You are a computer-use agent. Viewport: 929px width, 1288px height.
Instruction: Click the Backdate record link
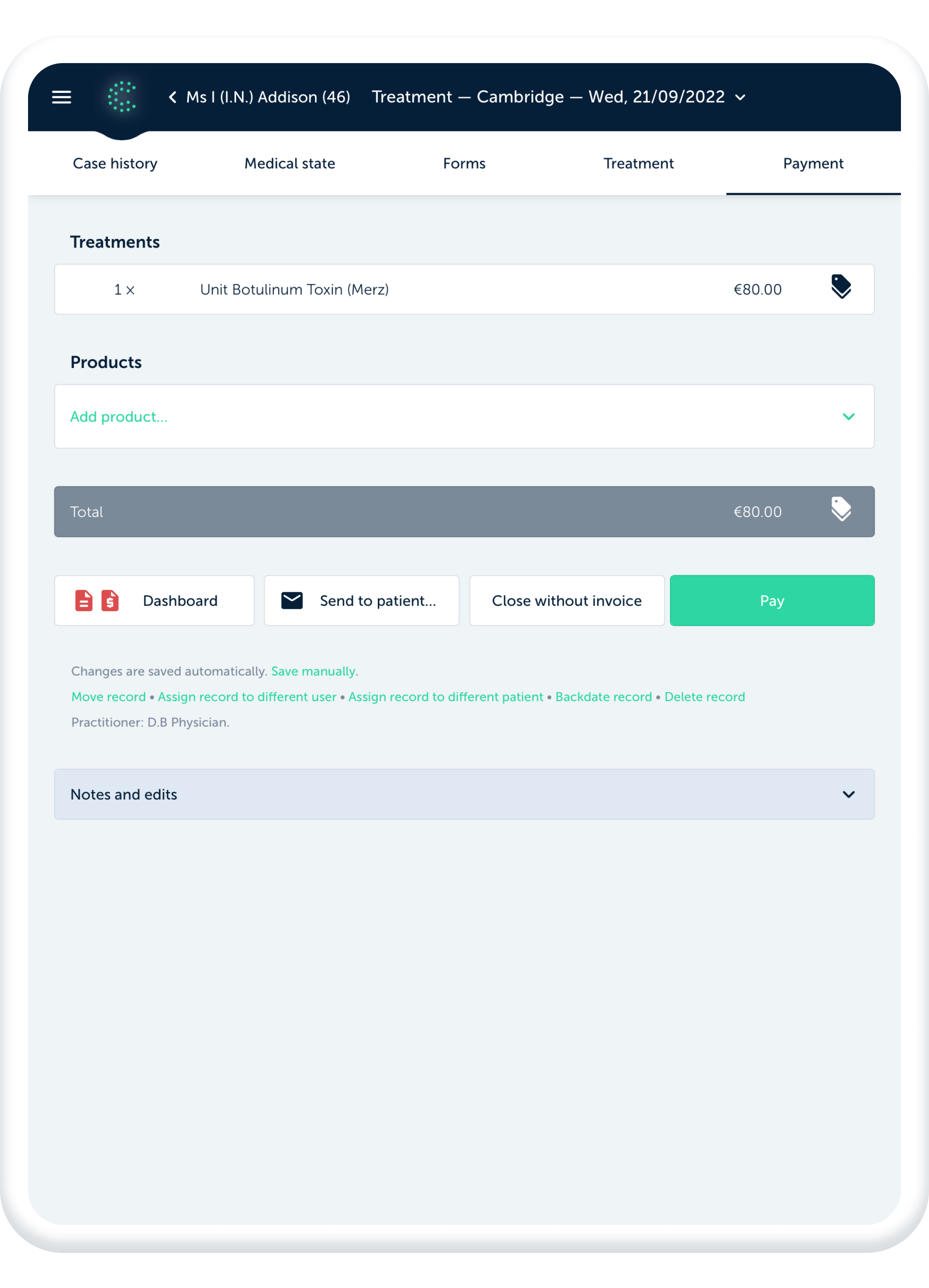point(603,697)
